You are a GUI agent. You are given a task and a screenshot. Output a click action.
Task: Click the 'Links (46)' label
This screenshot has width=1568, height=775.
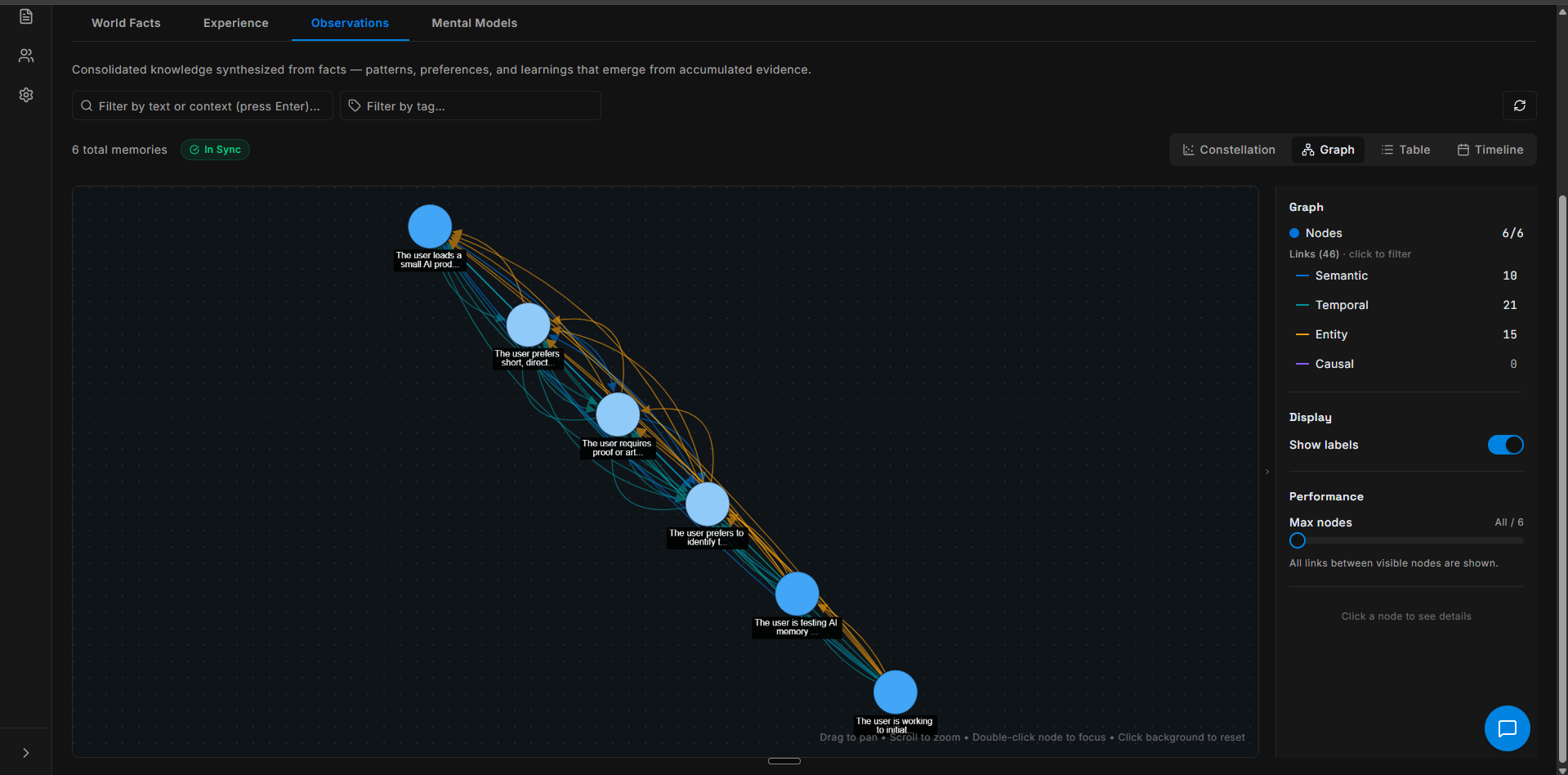point(1314,254)
